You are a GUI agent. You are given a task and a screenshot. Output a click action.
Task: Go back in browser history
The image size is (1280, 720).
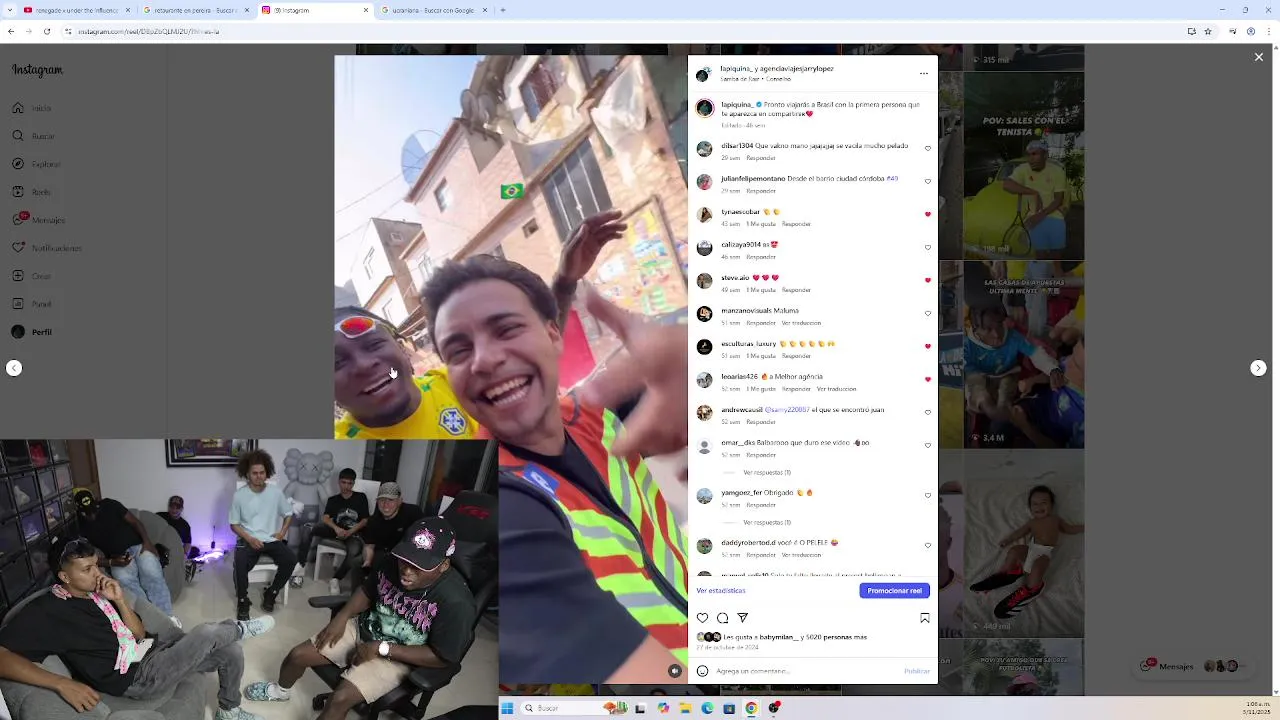[x=11, y=31]
